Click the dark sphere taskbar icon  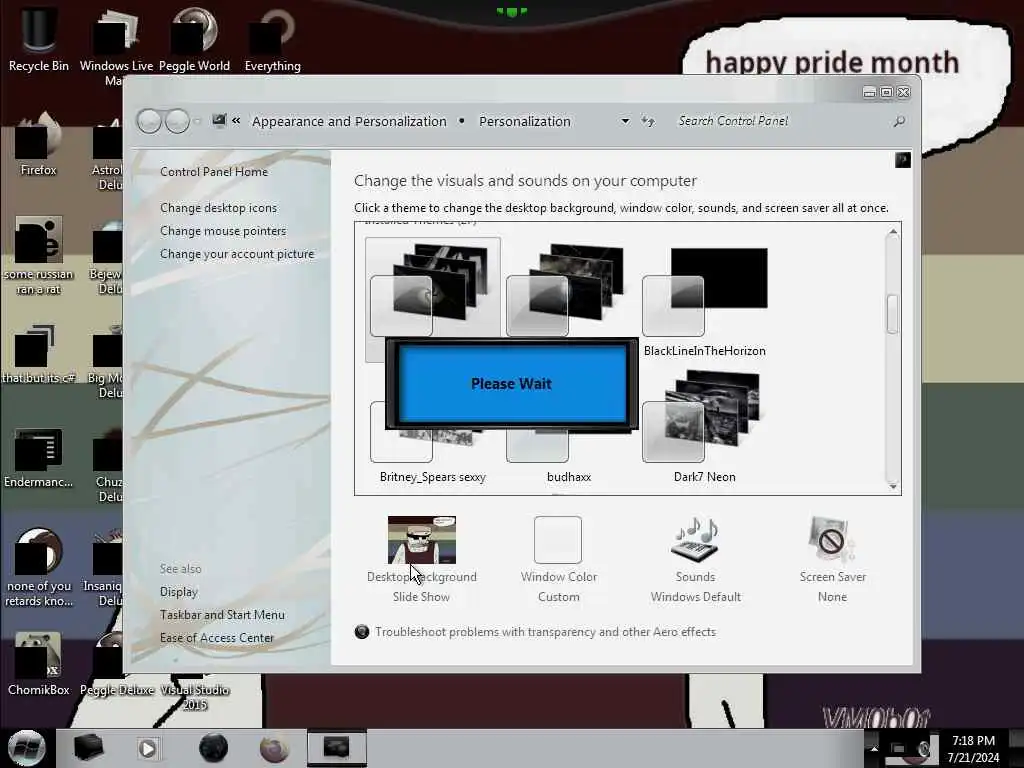[x=213, y=748]
